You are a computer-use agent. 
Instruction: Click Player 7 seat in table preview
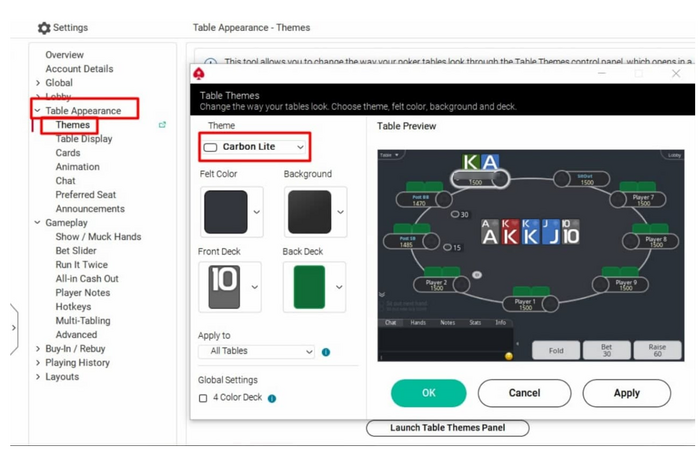tap(638, 200)
